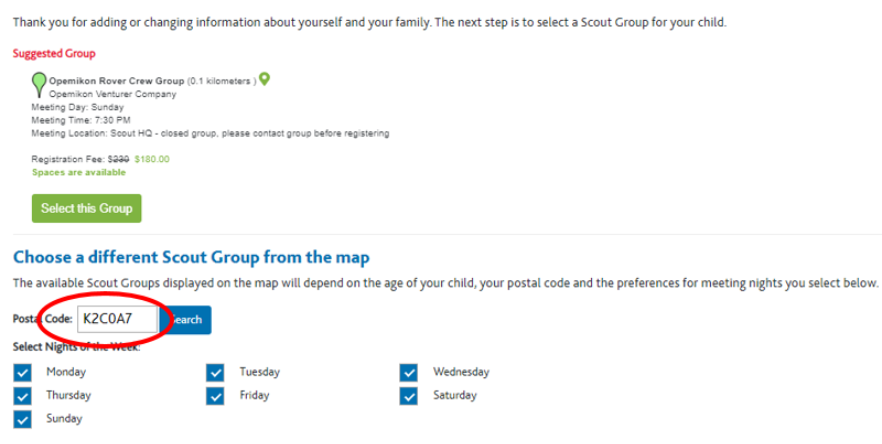Uncheck the Monday checkbox
This screenshot has height=444, width=882.
coord(23,372)
